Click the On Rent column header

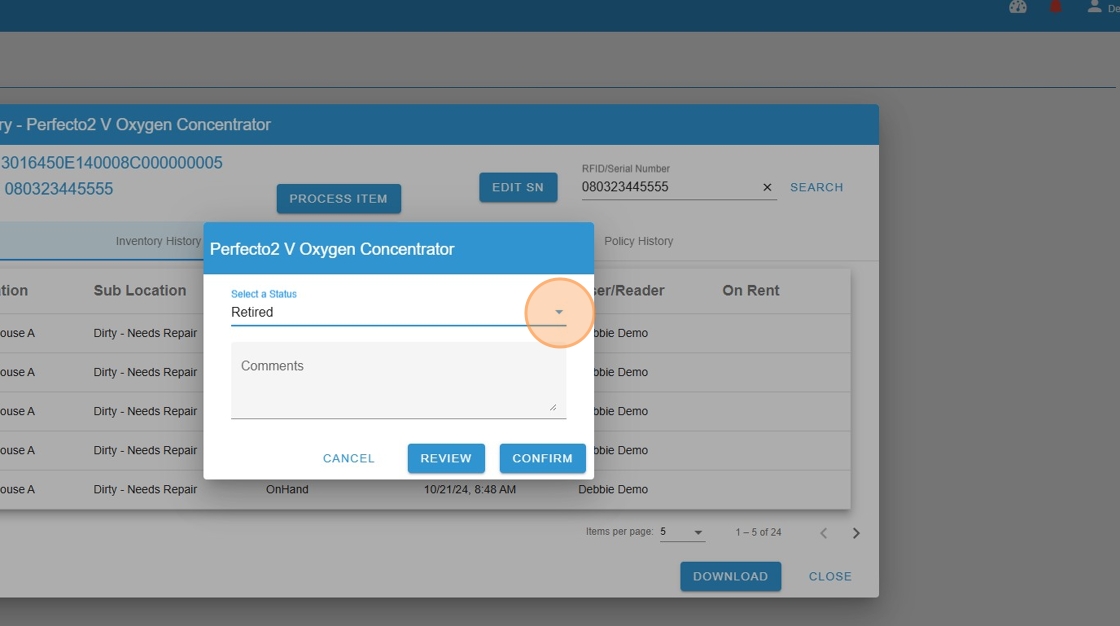[x=751, y=291]
